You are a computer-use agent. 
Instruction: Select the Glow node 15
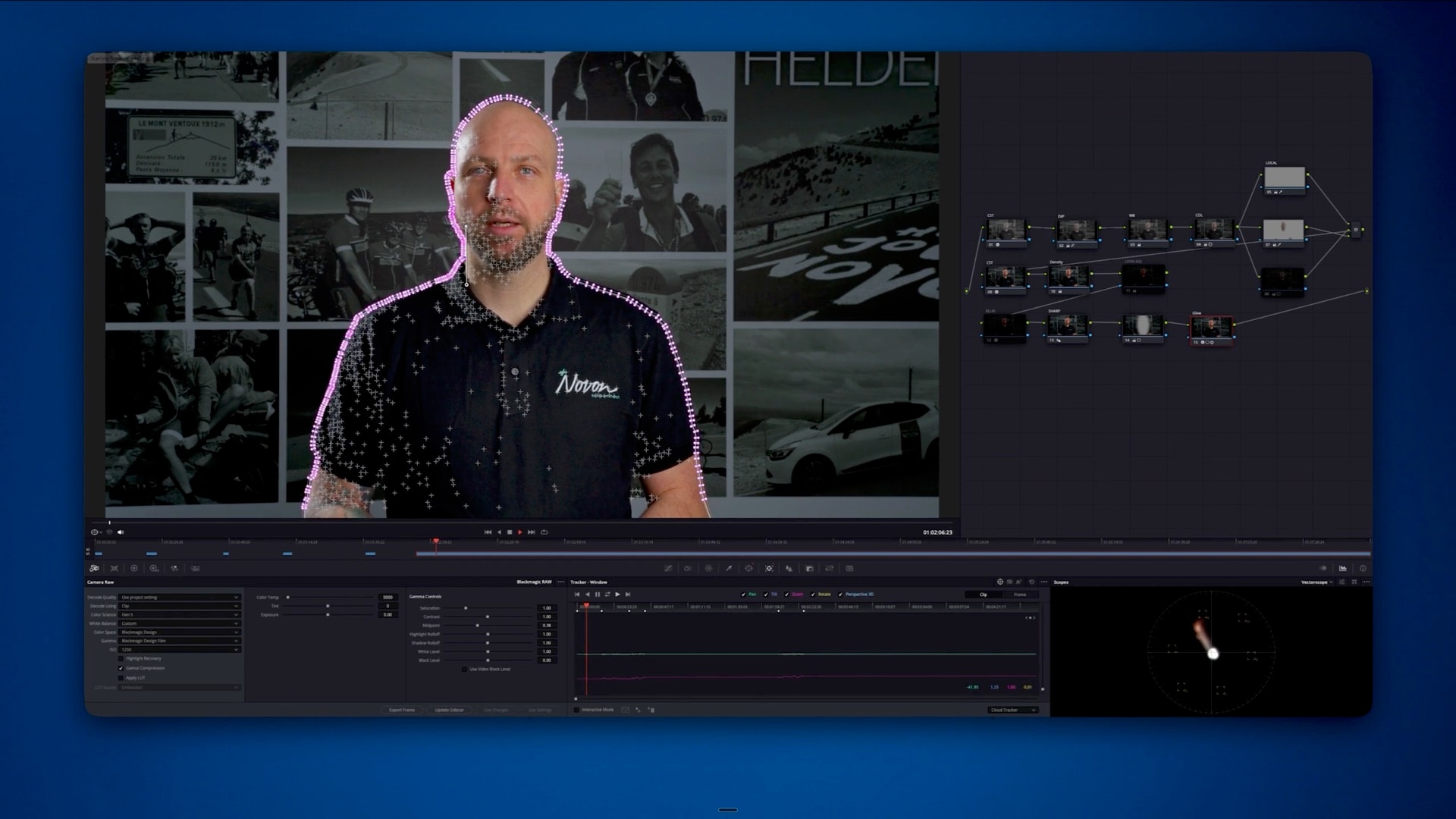click(x=1211, y=331)
